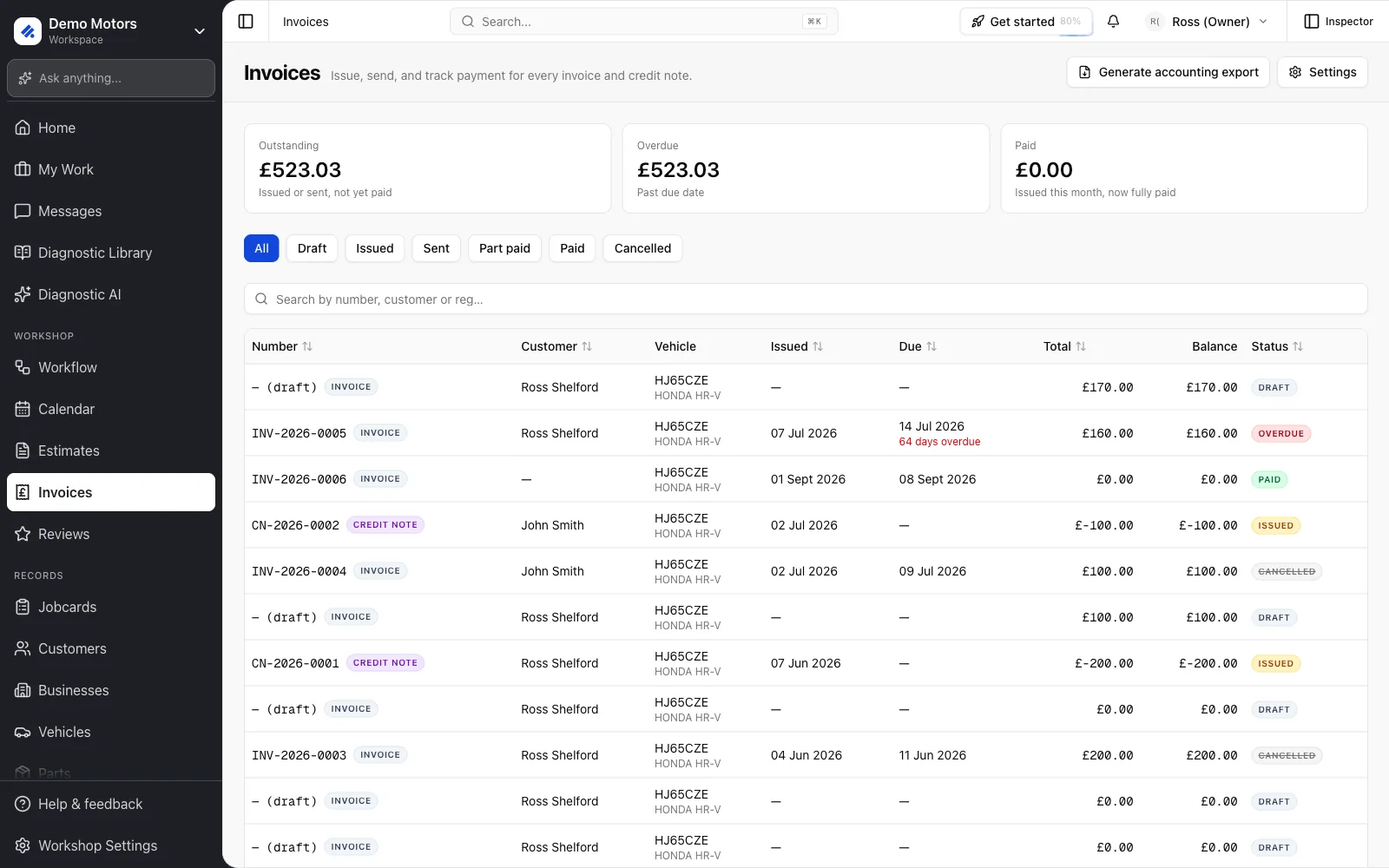Open the Ross (Owner) account menu
This screenshot has height=868, width=1389.
tap(1207, 22)
